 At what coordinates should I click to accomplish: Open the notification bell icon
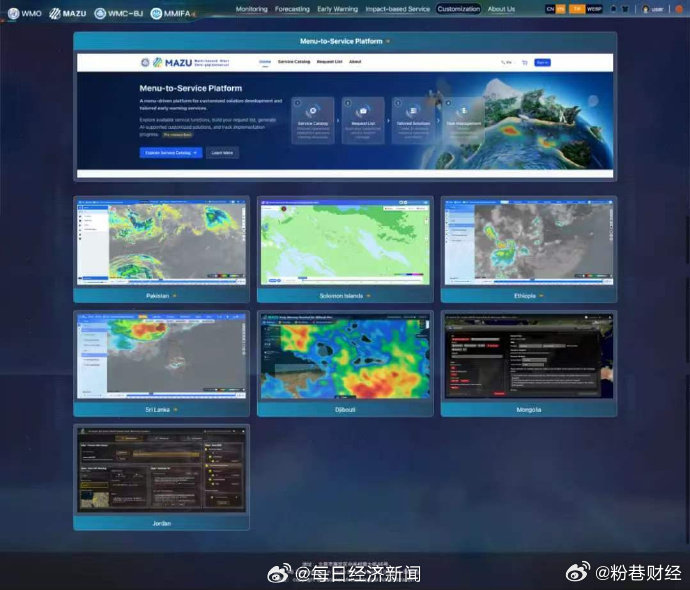(613, 9)
